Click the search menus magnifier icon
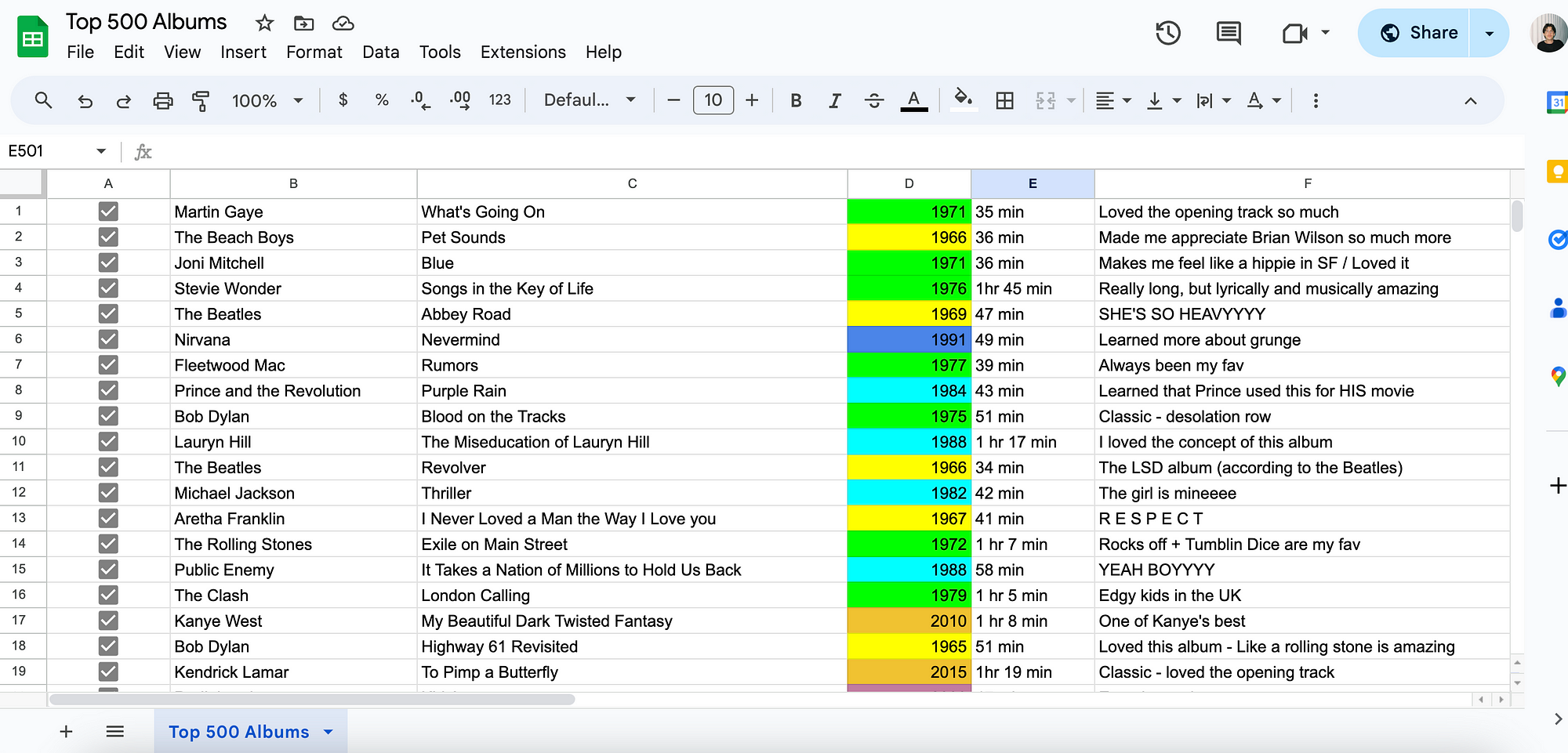The height and width of the screenshot is (753, 1568). point(43,100)
